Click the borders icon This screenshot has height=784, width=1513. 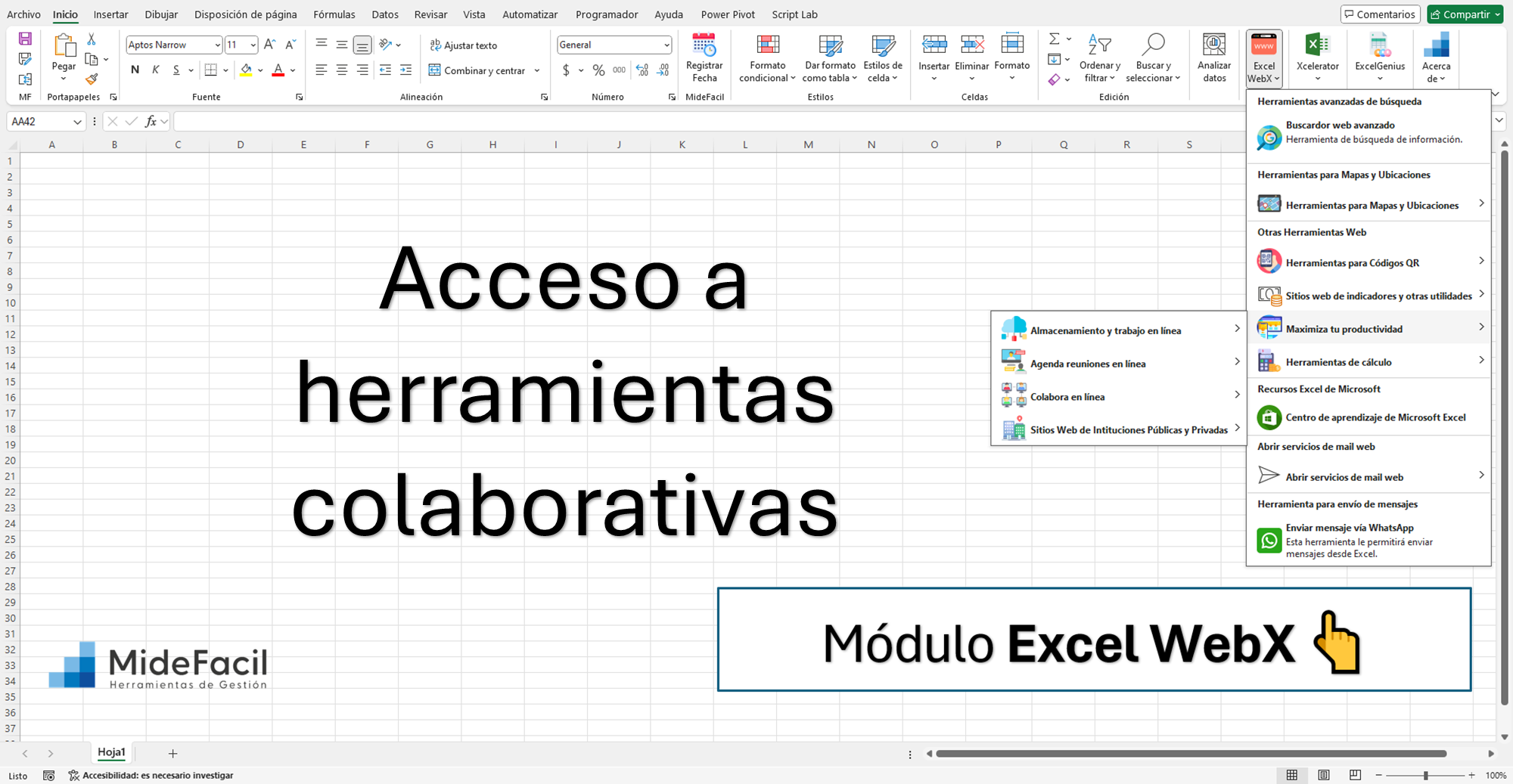coord(211,70)
